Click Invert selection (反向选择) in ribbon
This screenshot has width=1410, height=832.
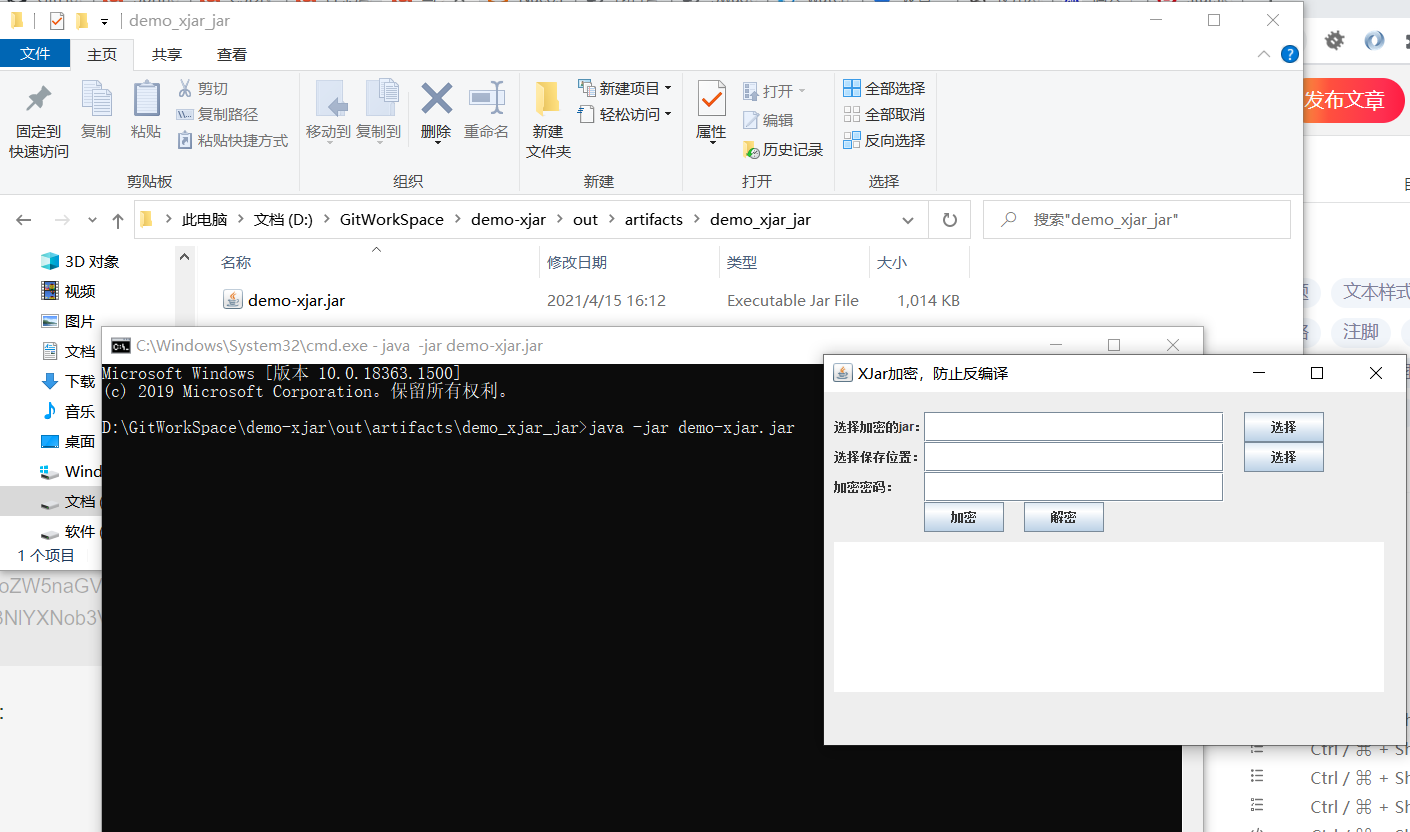[x=884, y=141]
